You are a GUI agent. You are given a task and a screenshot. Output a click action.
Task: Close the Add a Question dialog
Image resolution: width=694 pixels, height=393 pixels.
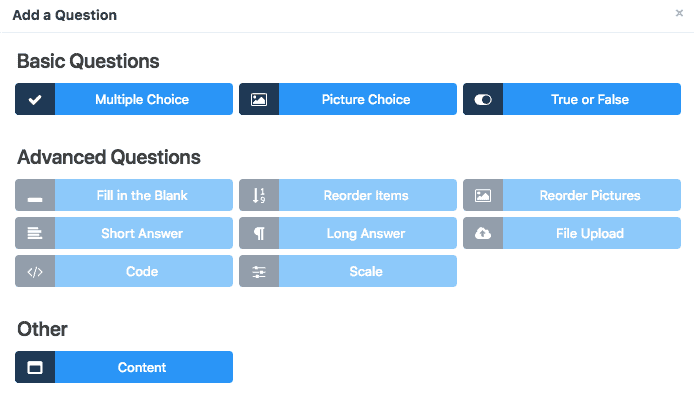tap(679, 13)
